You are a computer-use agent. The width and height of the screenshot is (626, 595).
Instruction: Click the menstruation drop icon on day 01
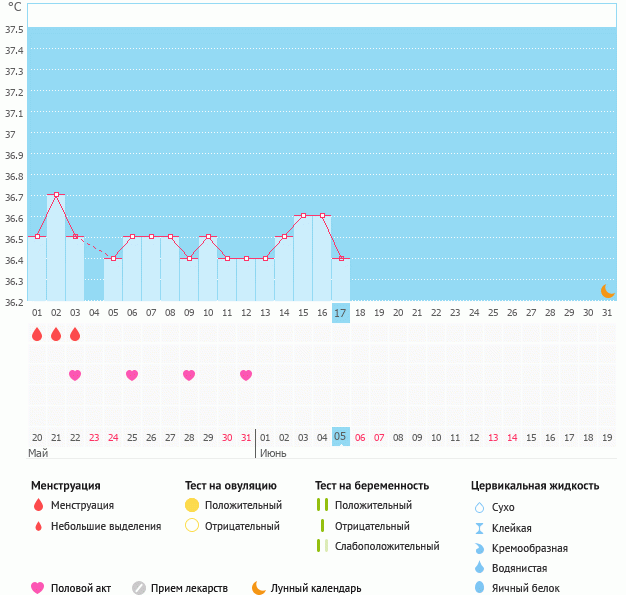point(37,334)
